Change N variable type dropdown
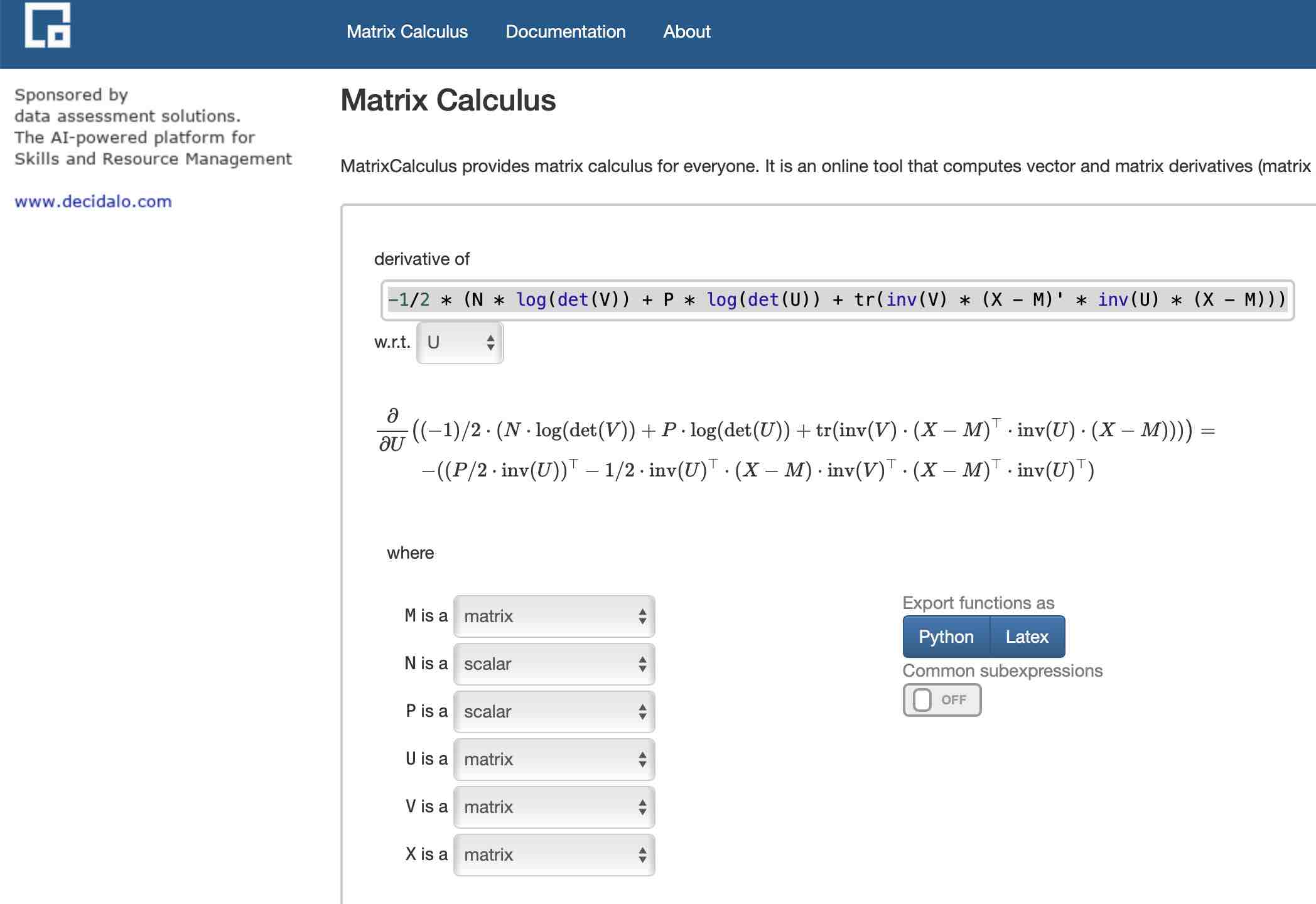The height and width of the screenshot is (904, 1316). point(554,664)
